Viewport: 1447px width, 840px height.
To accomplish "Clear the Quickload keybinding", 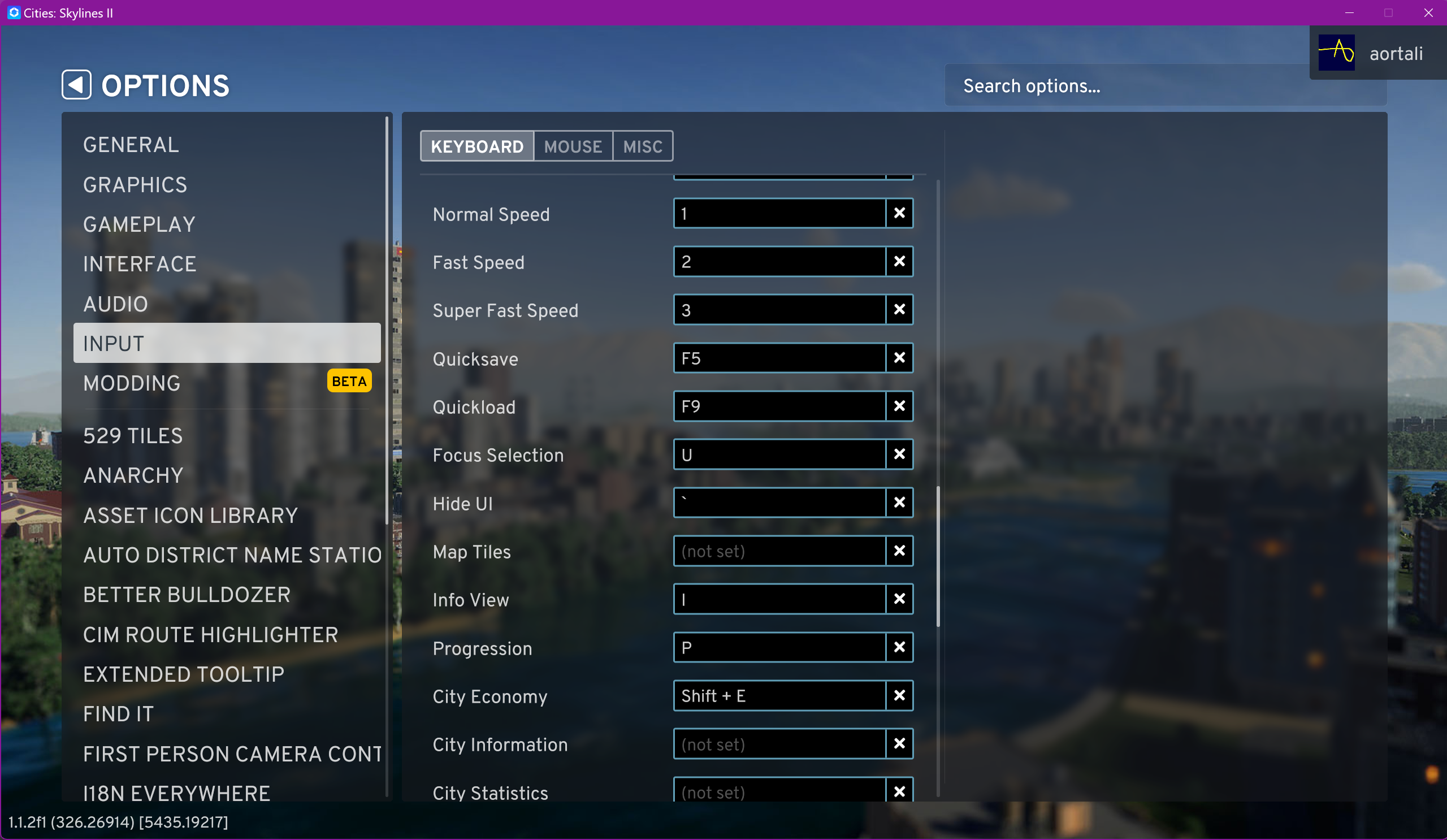I will pyautogui.click(x=899, y=406).
